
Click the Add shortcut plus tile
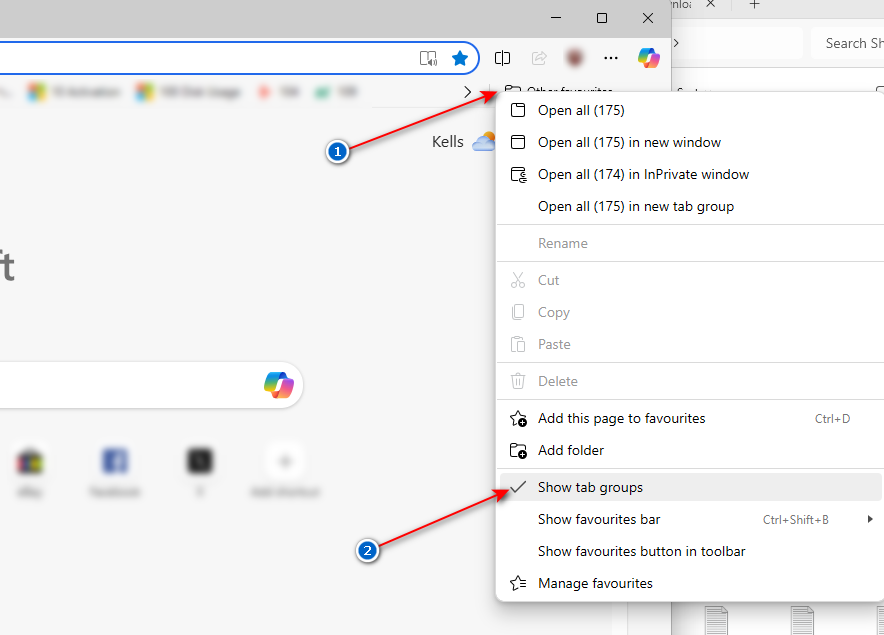click(285, 471)
